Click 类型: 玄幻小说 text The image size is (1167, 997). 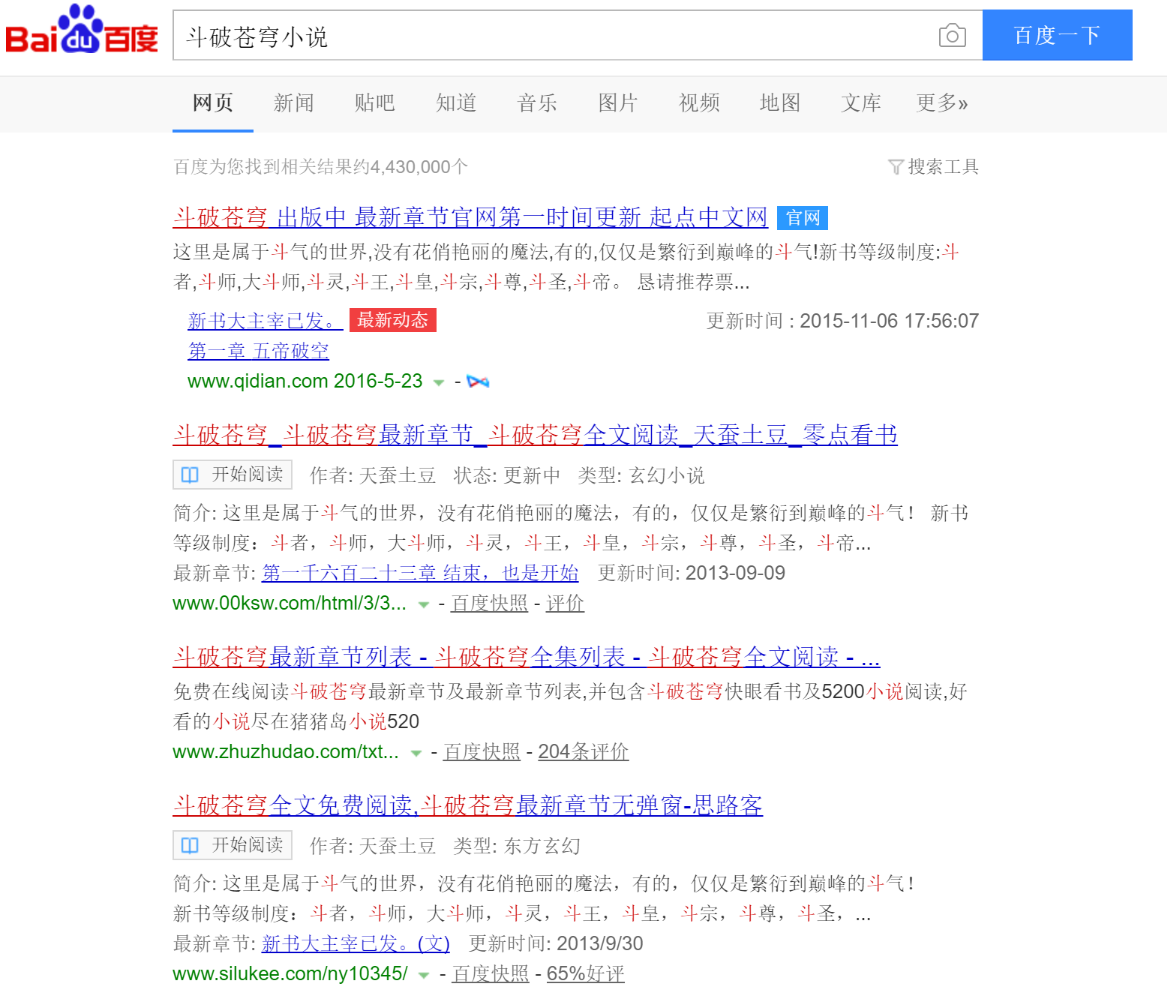tap(642, 475)
